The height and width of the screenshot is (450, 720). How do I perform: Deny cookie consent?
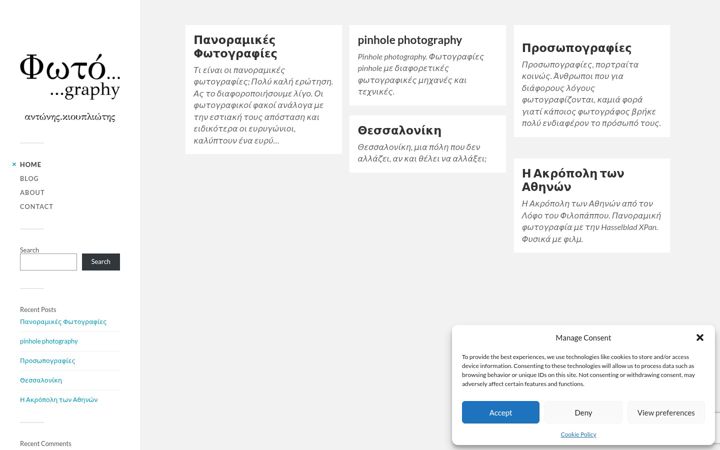583,412
